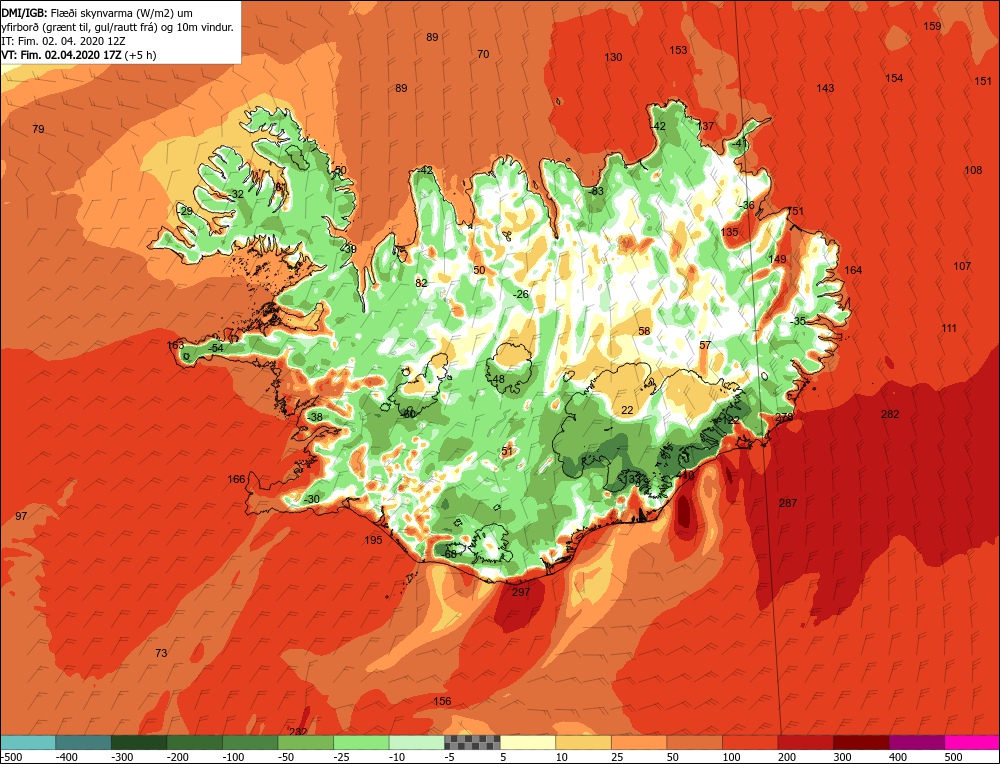Select the dark maroon legend swatch between 300 and 400
Image resolution: width=1000 pixels, height=764 pixels.
pos(862,742)
